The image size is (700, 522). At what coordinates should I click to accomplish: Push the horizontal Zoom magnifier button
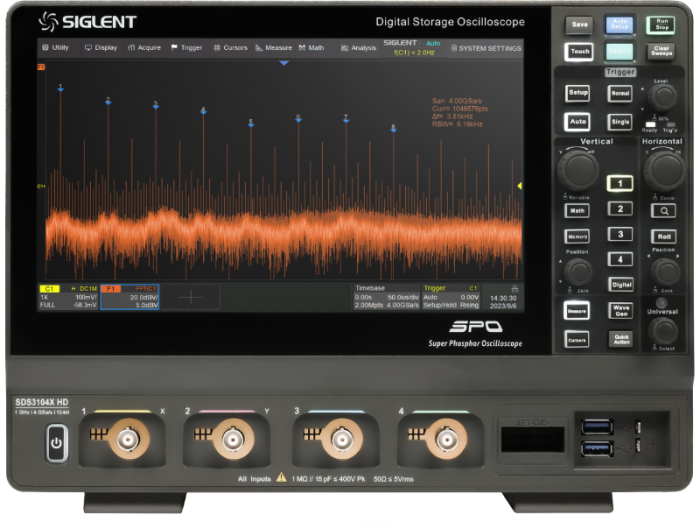coord(664,211)
